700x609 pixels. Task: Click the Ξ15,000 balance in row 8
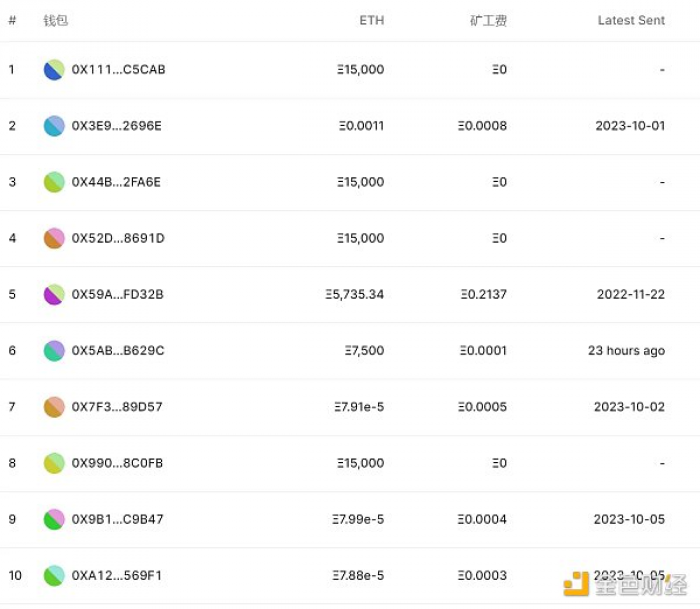360,463
